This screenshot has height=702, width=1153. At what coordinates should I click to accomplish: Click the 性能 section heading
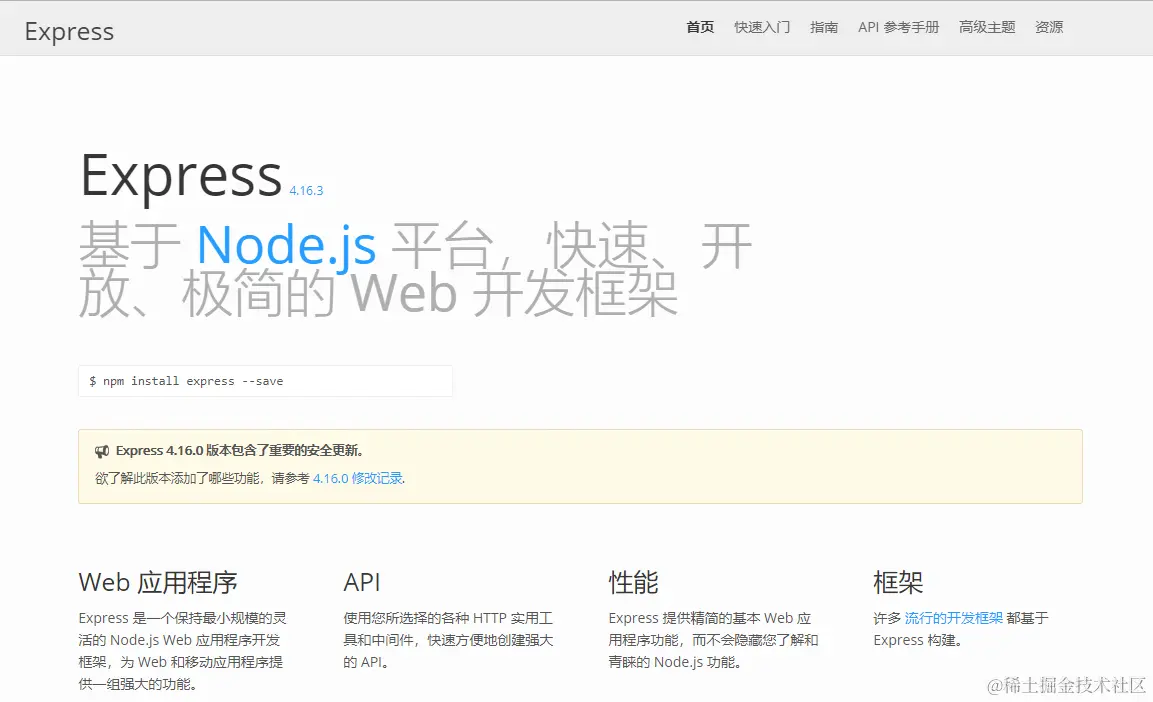pyautogui.click(x=633, y=582)
